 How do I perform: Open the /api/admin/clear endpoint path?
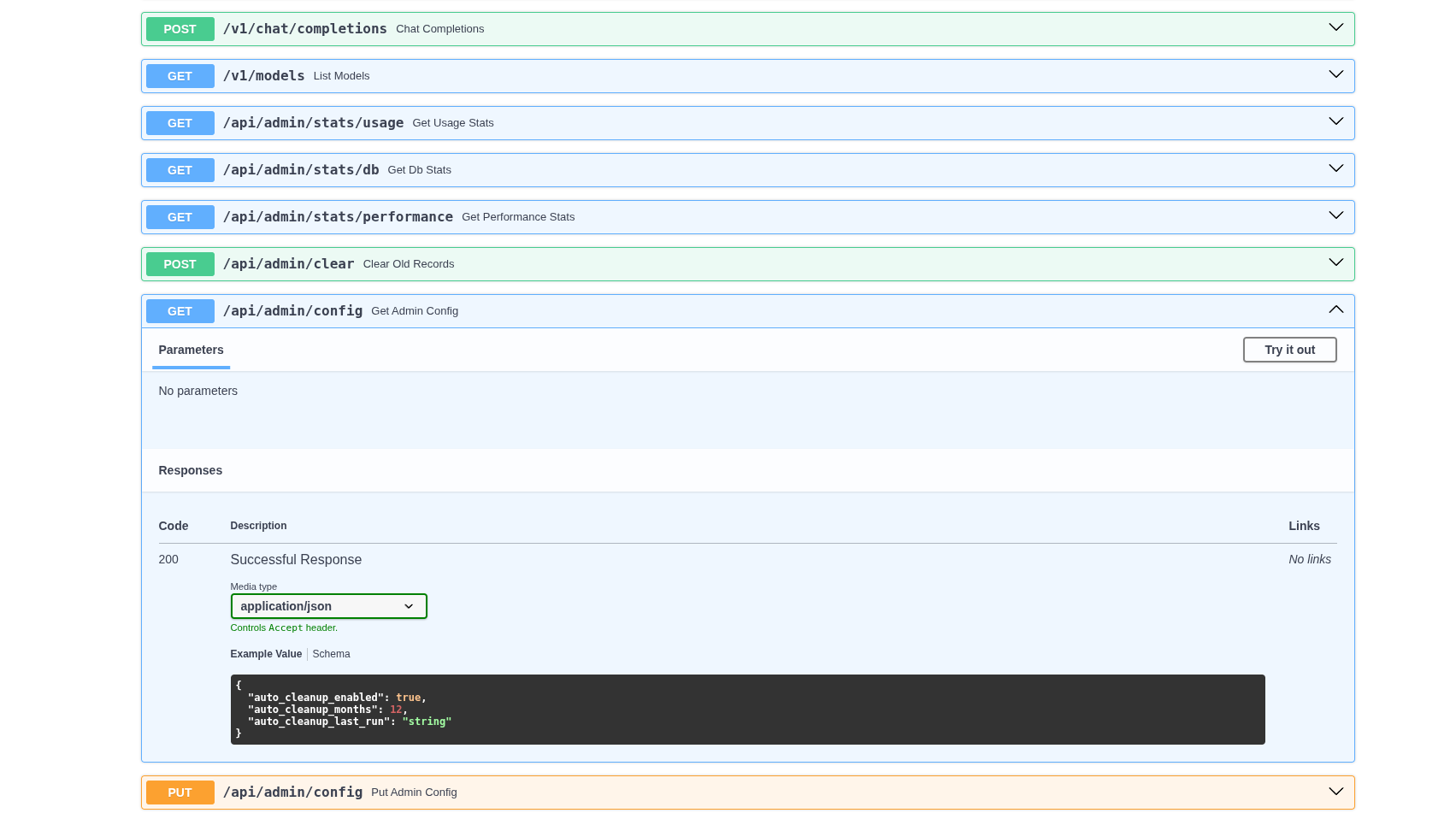click(288, 264)
